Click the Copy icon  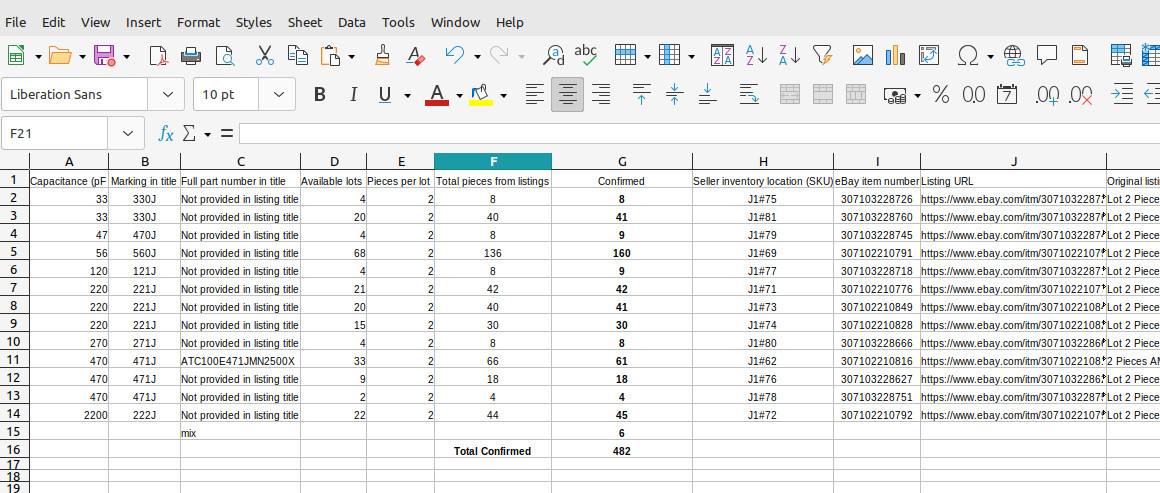298,56
